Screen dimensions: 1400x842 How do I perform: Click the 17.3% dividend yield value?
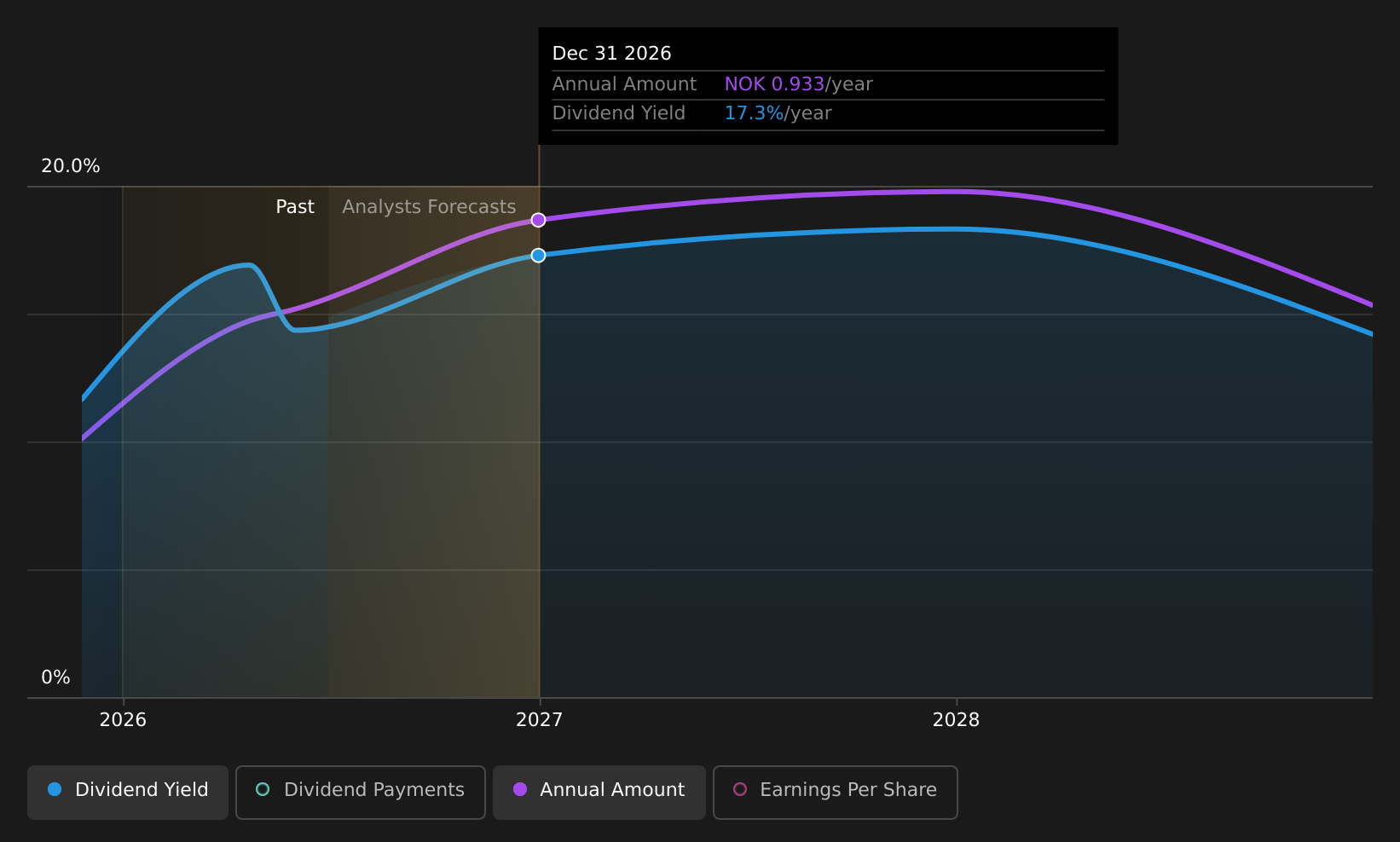(x=754, y=113)
